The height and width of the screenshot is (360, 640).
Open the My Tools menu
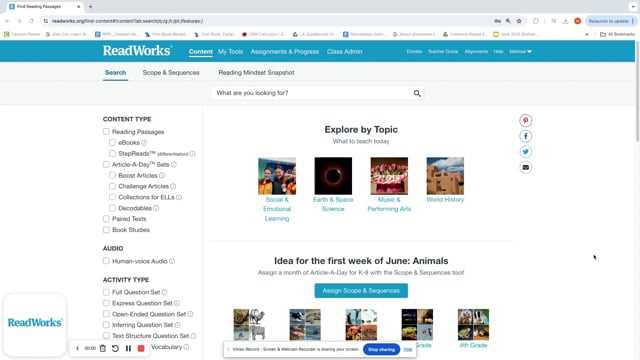pos(230,51)
